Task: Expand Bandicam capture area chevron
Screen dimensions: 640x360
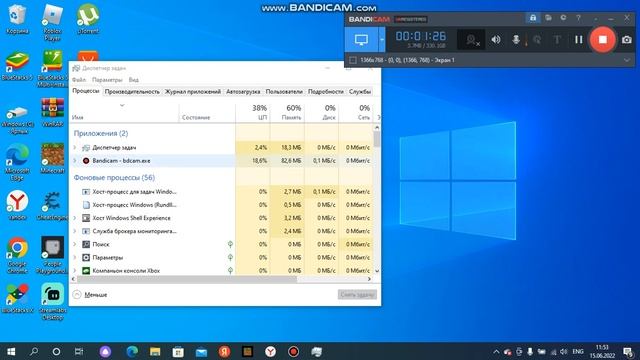Action: pos(627,60)
